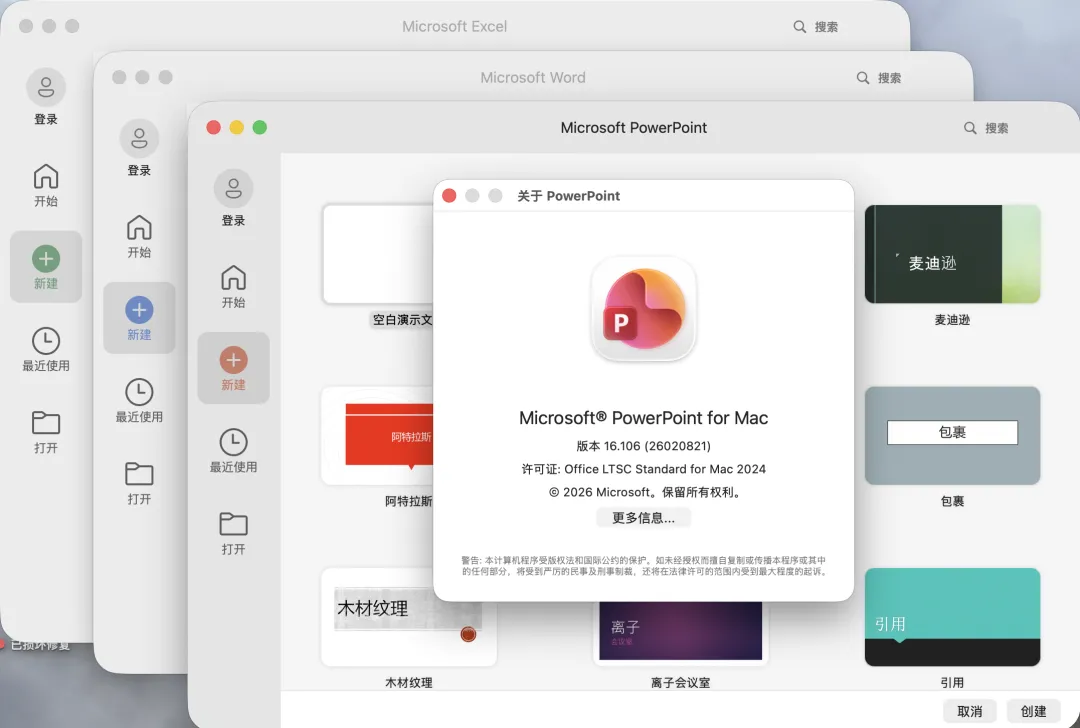Click search magnifier in Word title bar

click(x=862, y=78)
